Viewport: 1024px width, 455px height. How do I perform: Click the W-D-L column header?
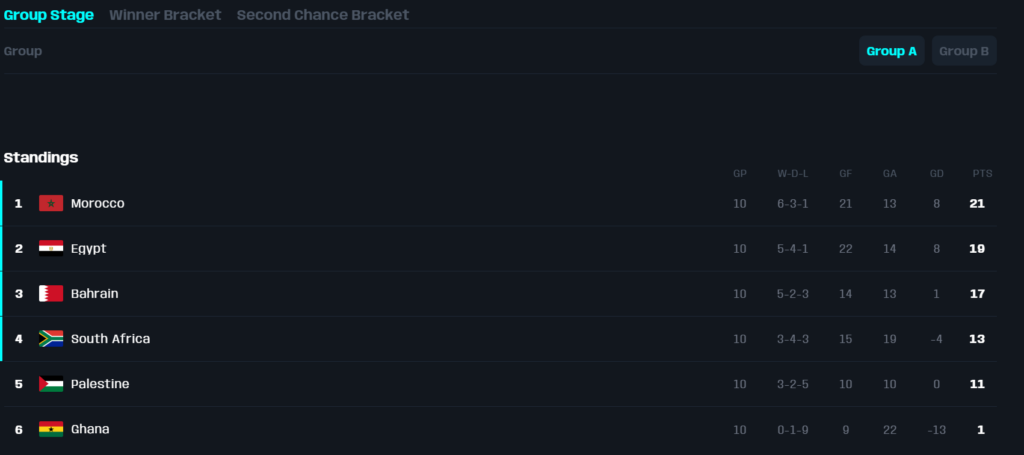[793, 174]
